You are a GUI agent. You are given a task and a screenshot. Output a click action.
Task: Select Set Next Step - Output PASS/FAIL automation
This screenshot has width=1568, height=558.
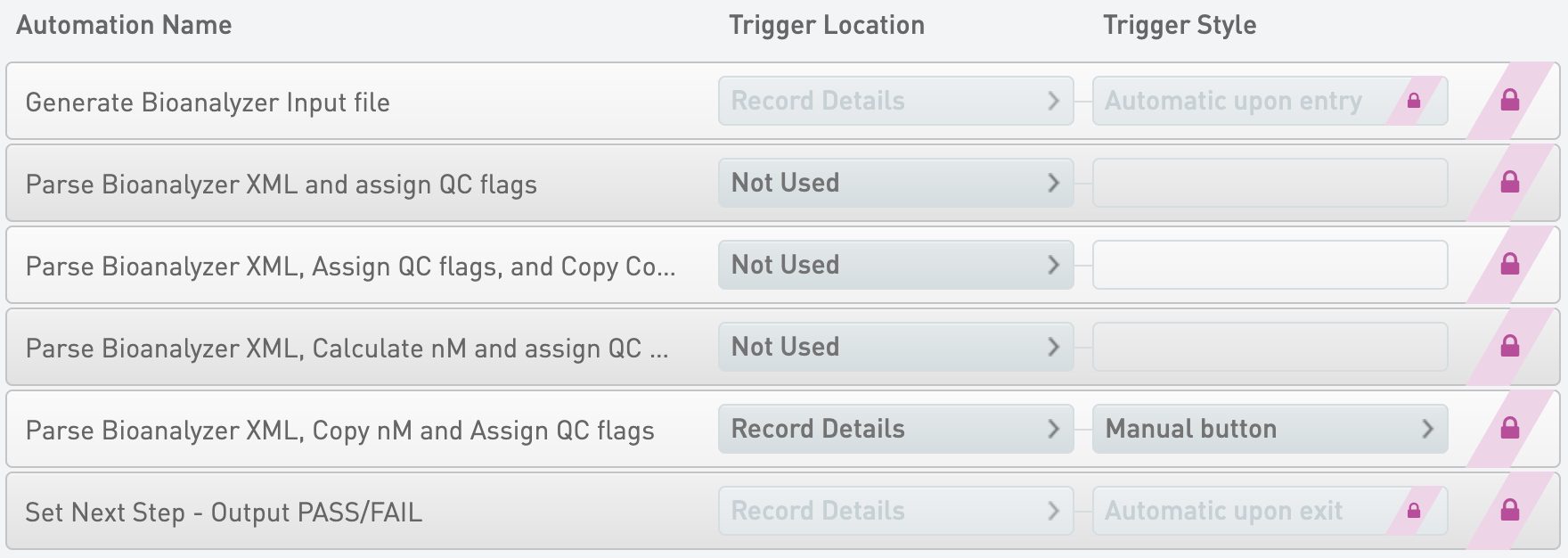(224, 513)
